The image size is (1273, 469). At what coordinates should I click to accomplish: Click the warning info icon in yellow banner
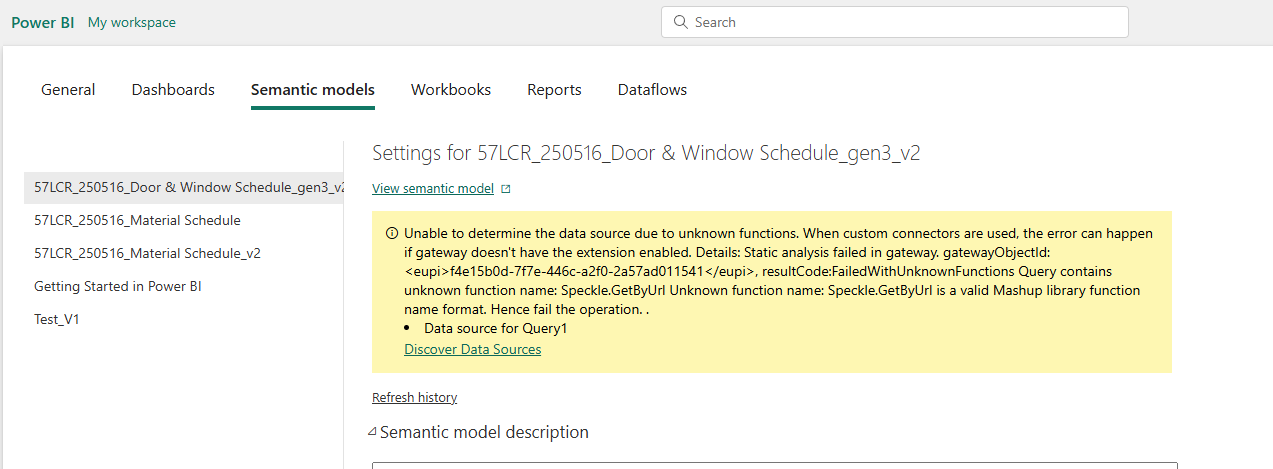pos(391,234)
